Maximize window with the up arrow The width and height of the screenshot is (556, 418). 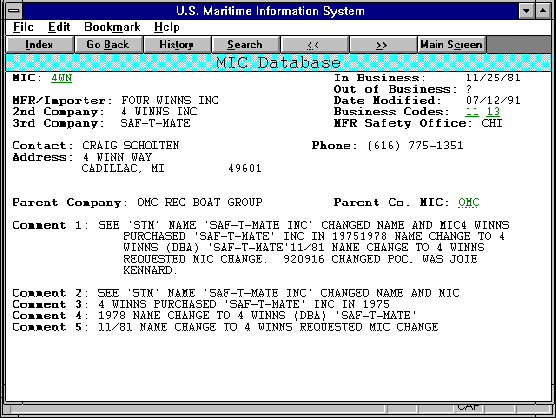[543, 11]
